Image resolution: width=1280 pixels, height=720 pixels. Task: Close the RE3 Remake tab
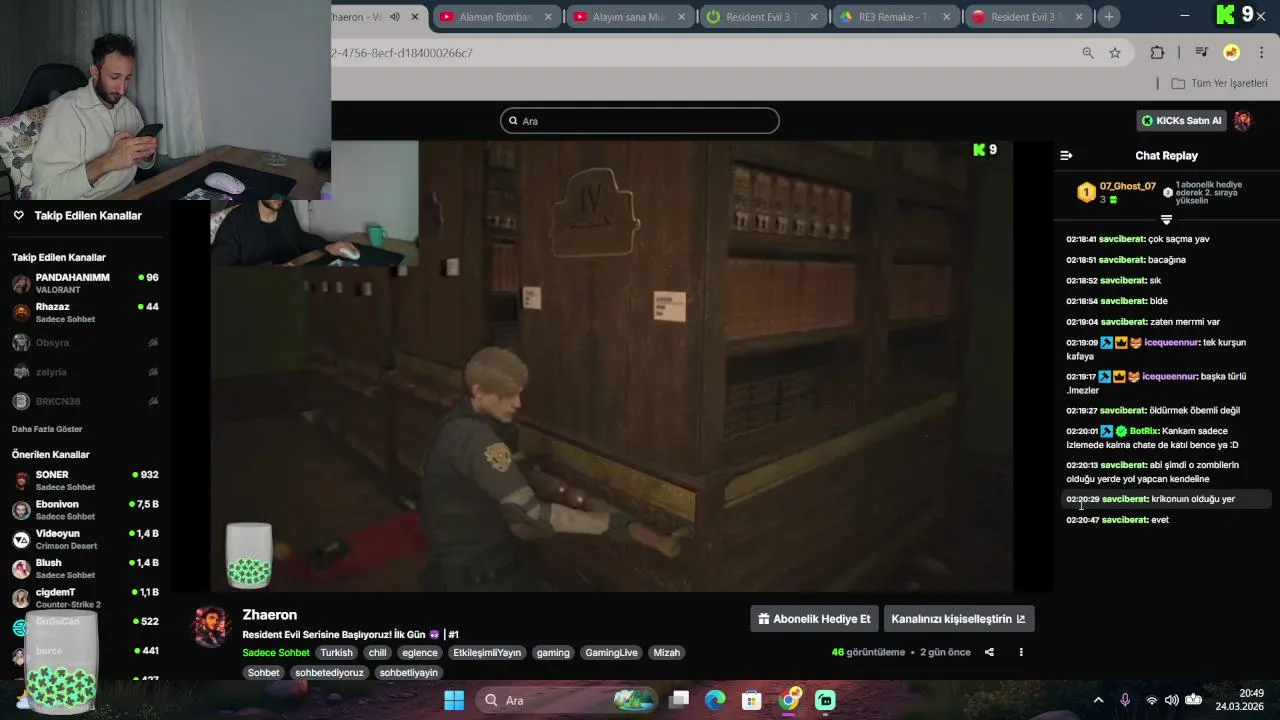947,17
